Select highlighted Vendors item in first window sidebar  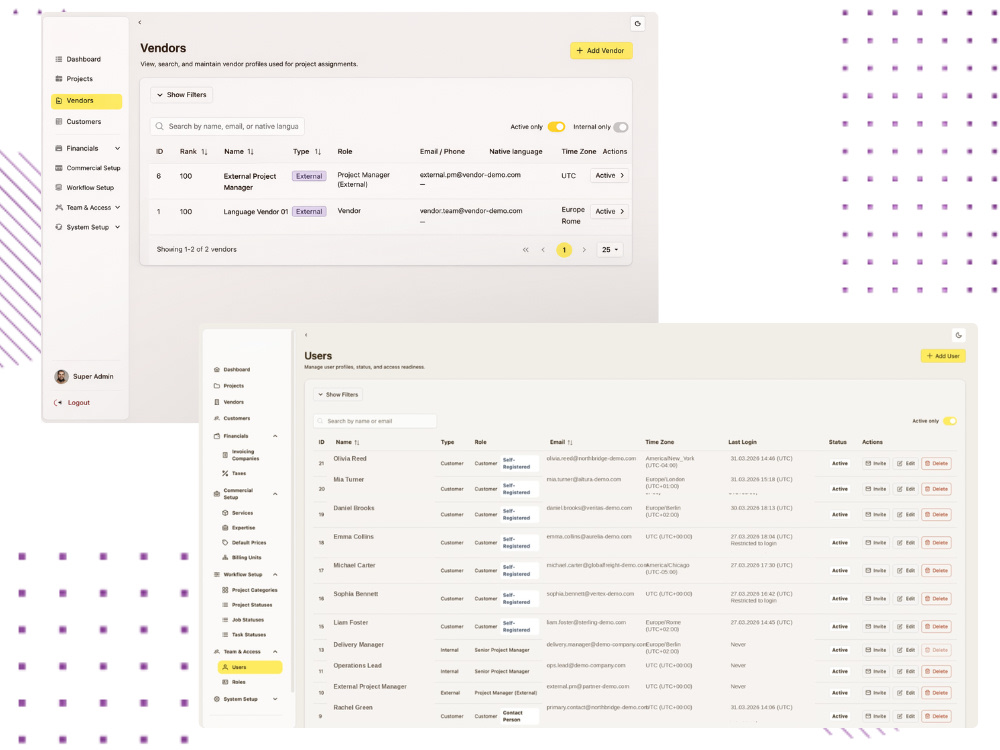[86, 101]
